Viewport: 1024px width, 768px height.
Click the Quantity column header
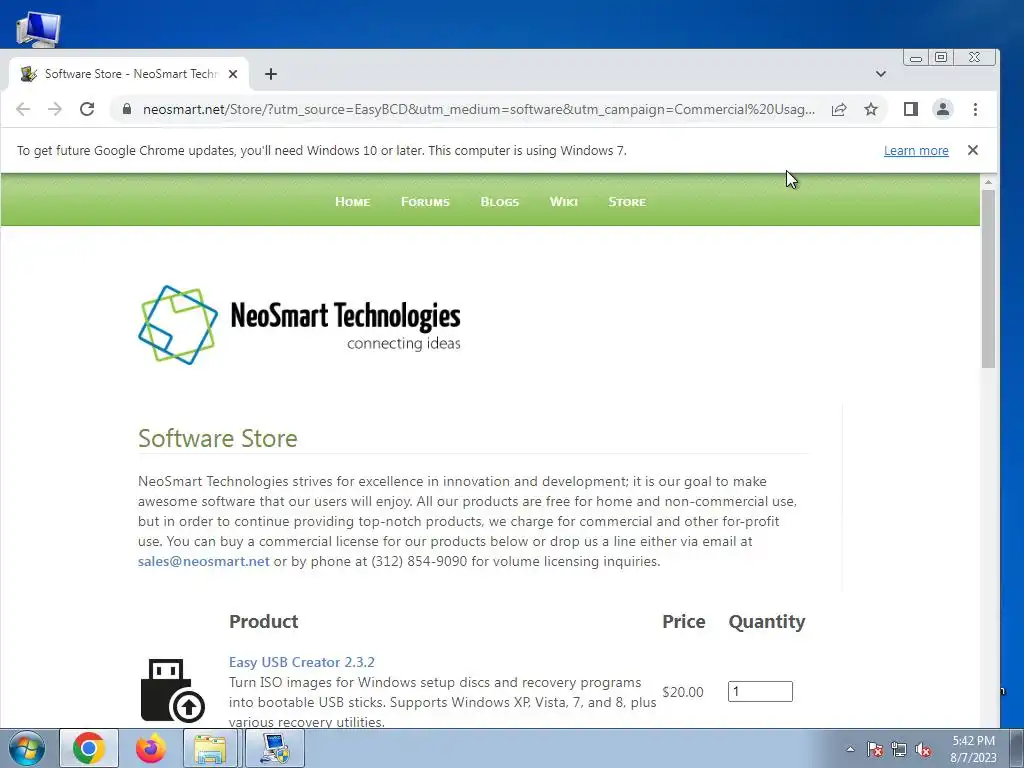[767, 621]
